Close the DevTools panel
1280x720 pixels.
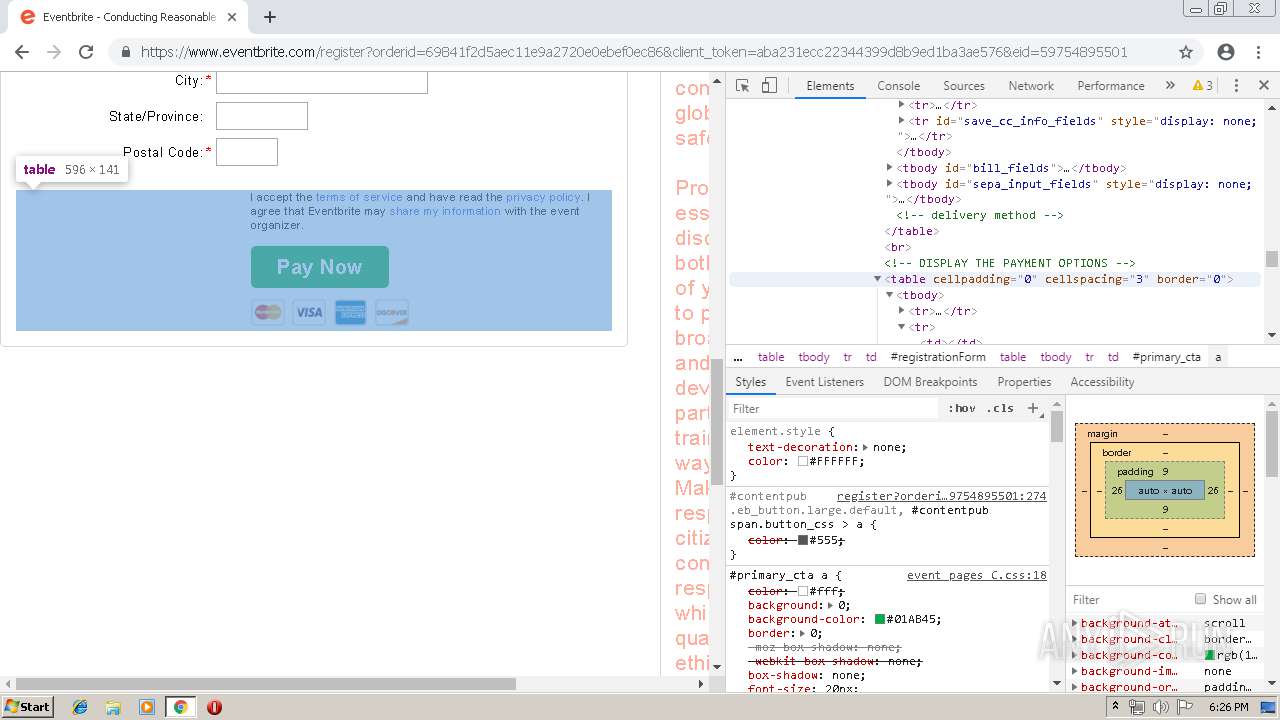pos(1264,86)
